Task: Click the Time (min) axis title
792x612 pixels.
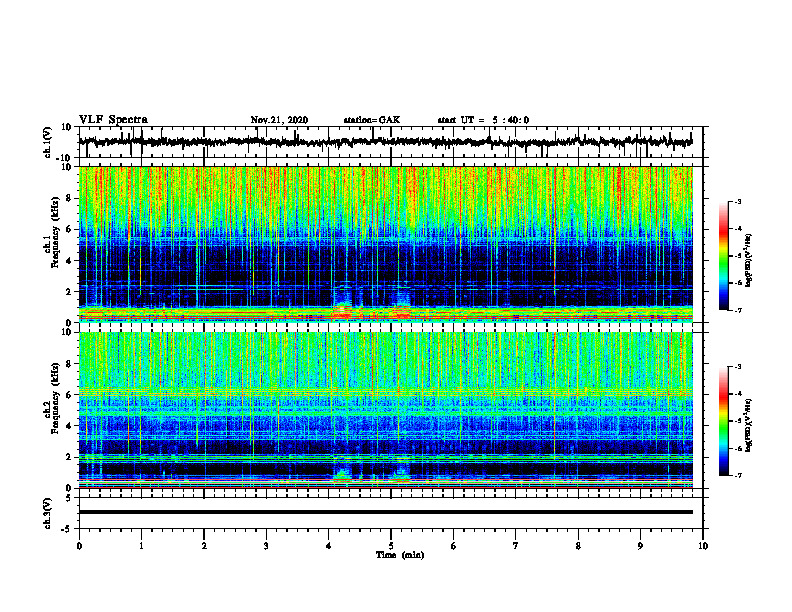Action: pos(400,555)
